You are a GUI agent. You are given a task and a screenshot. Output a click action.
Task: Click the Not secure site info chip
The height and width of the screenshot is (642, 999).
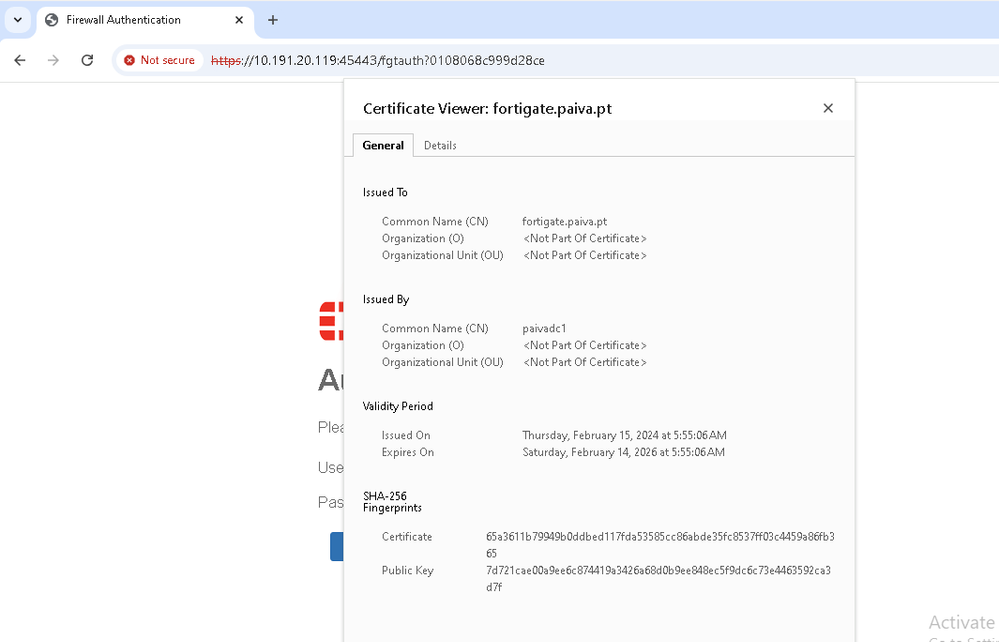click(x=159, y=60)
